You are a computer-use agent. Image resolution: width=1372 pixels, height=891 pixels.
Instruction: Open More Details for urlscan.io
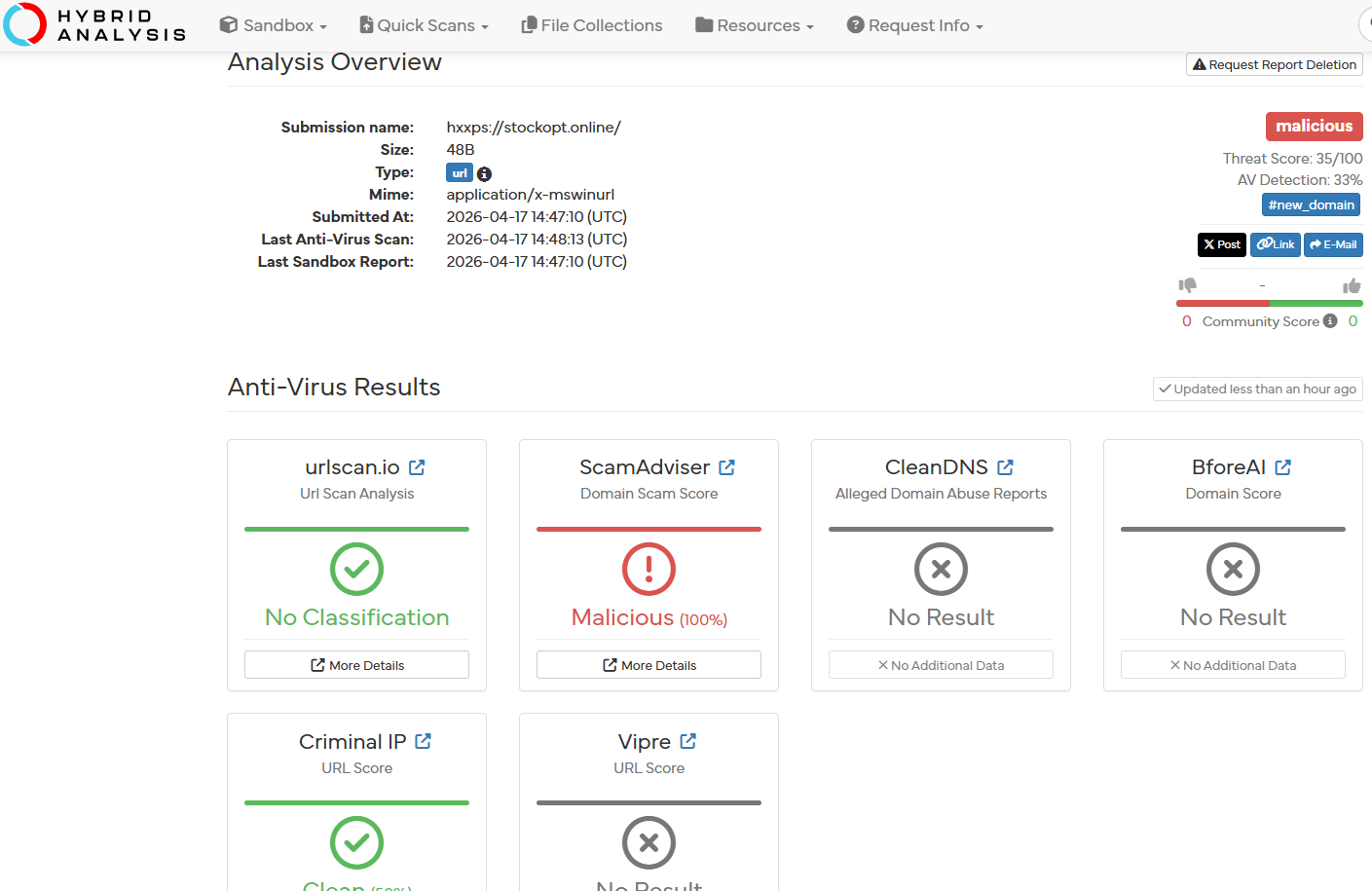[356, 665]
